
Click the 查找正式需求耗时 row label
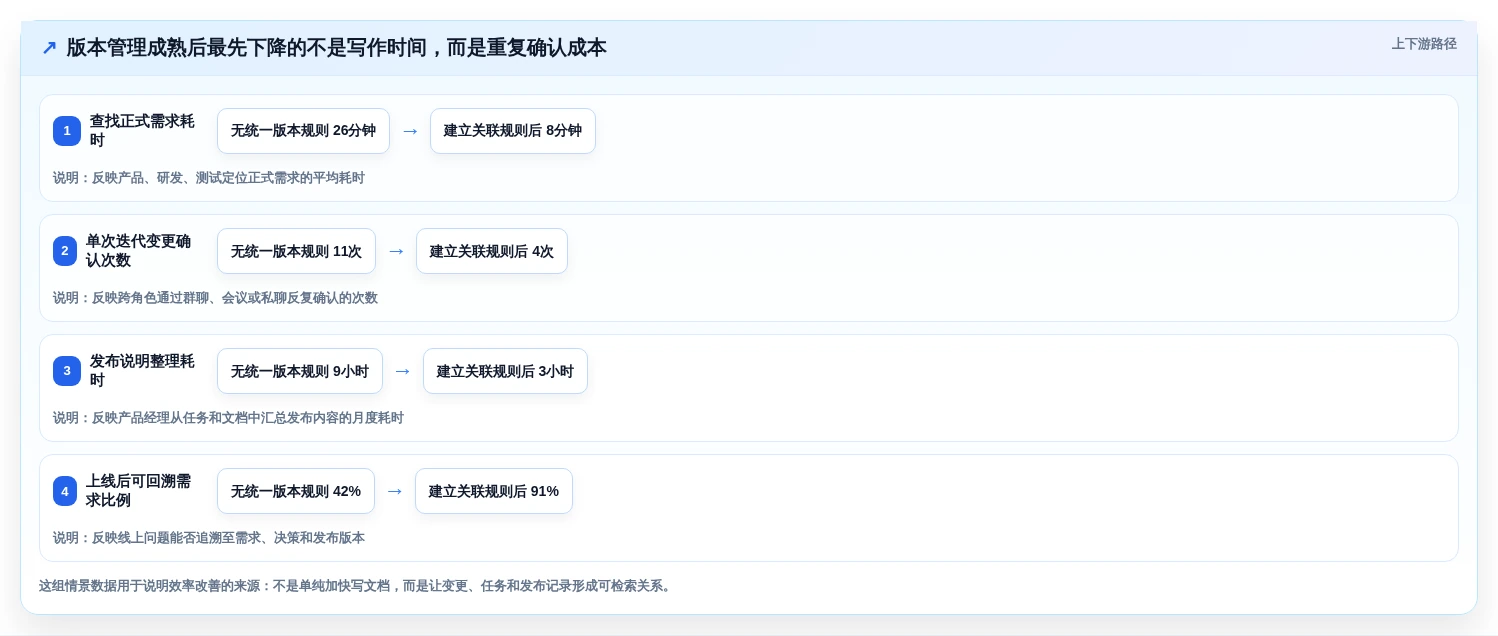click(x=142, y=131)
